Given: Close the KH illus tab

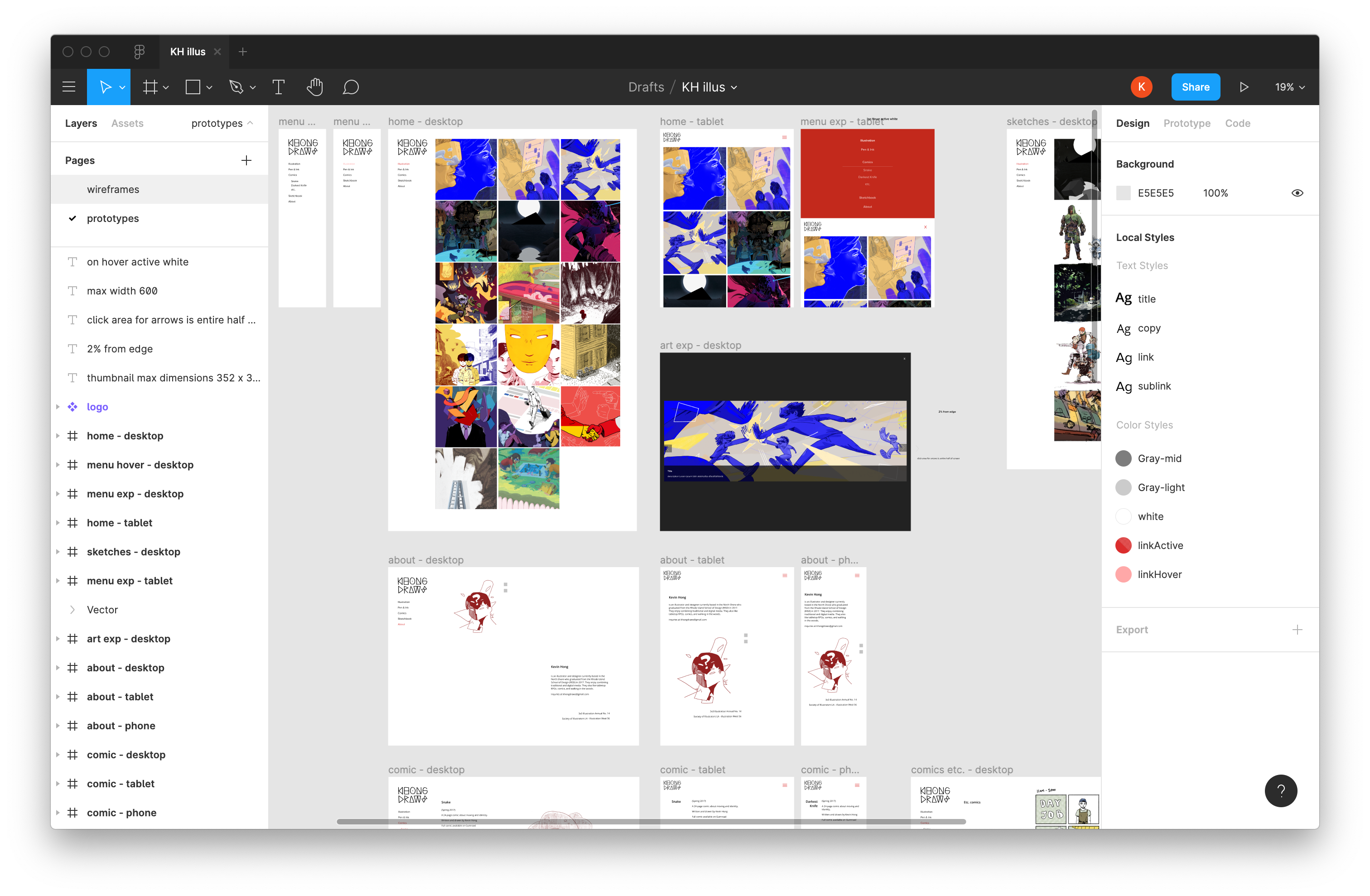Looking at the screenshot, I should 217,52.
